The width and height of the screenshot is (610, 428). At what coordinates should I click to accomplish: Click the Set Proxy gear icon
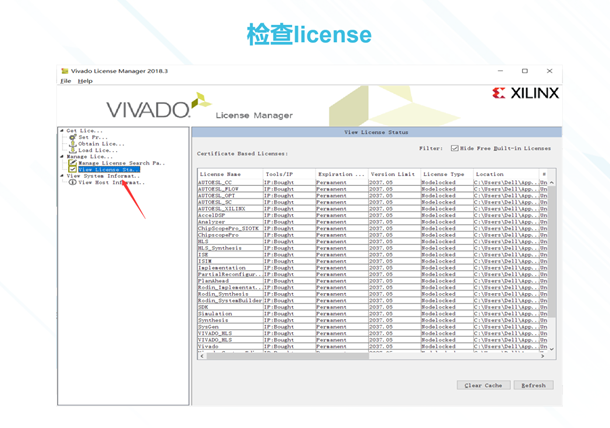[x=73, y=137]
